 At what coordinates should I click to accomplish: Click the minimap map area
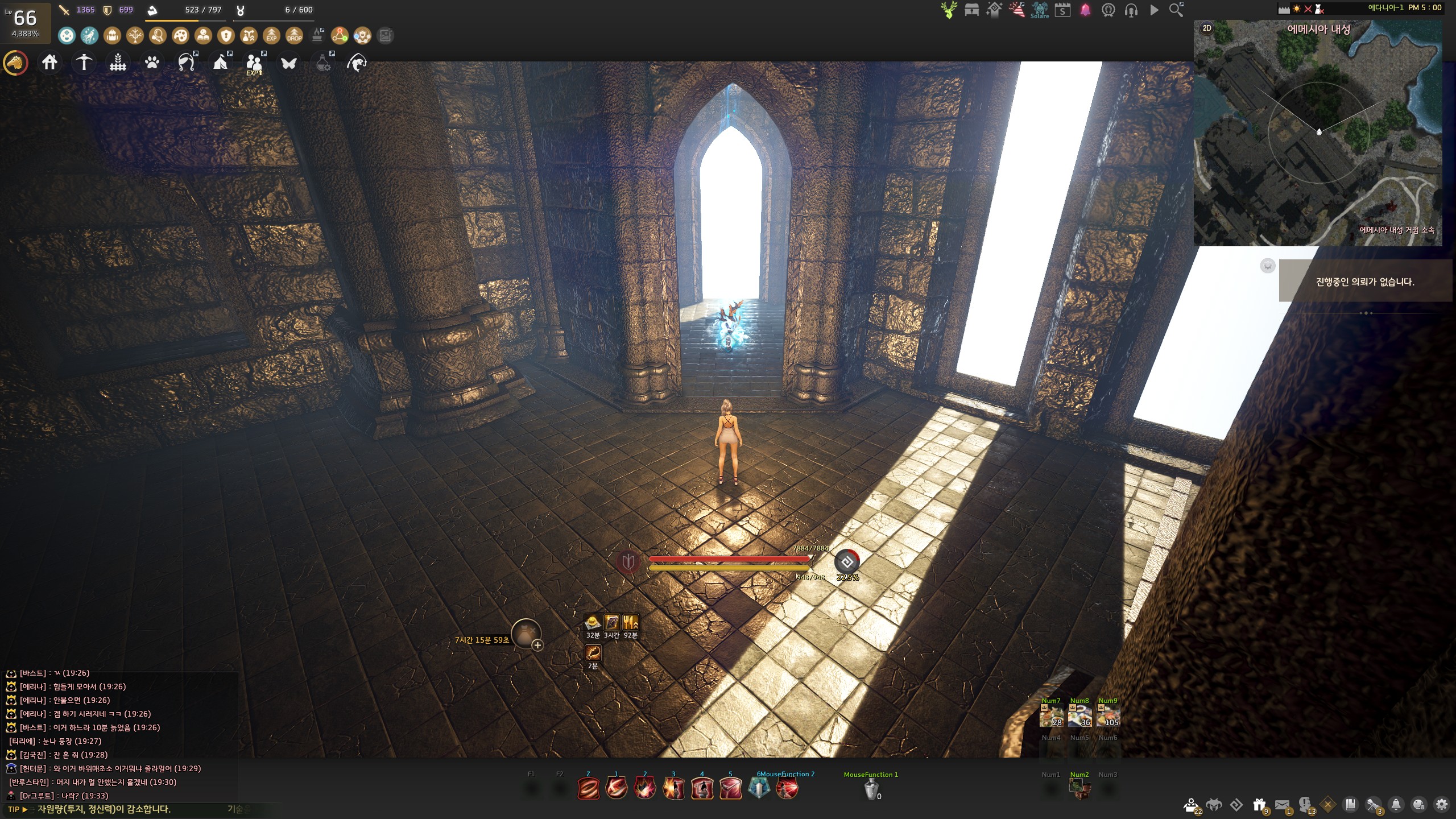coord(1318,133)
